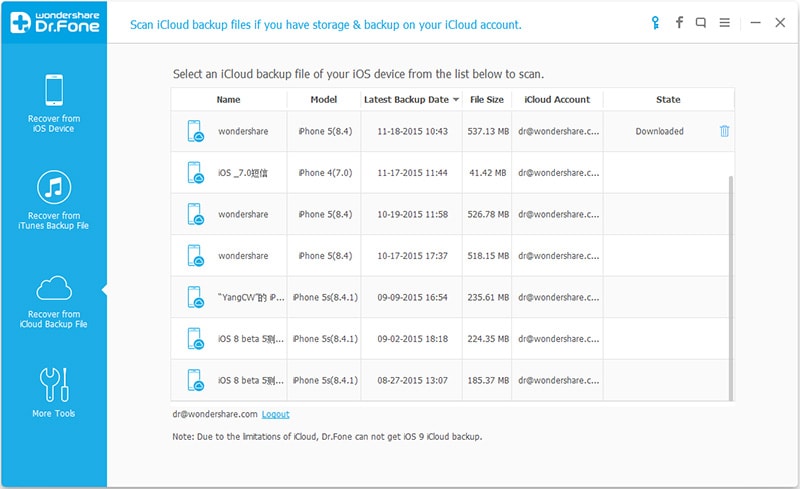Click the Name column header
Image resolution: width=800 pixels, height=489 pixels.
pos(228,100)
